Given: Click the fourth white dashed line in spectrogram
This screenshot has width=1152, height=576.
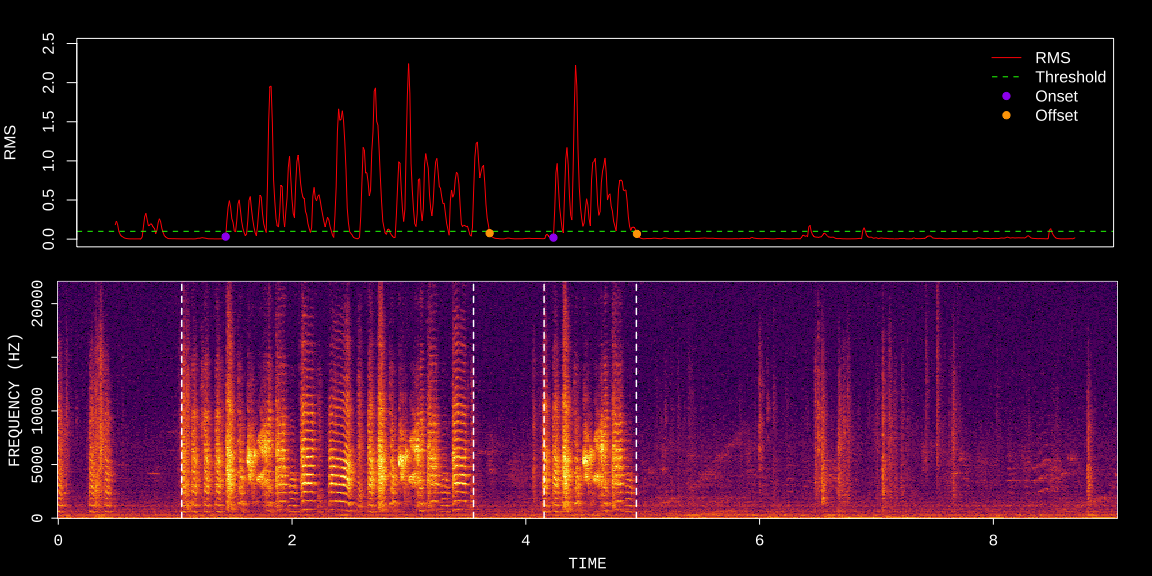Looking at the screenshot, I should click(636, 400).
